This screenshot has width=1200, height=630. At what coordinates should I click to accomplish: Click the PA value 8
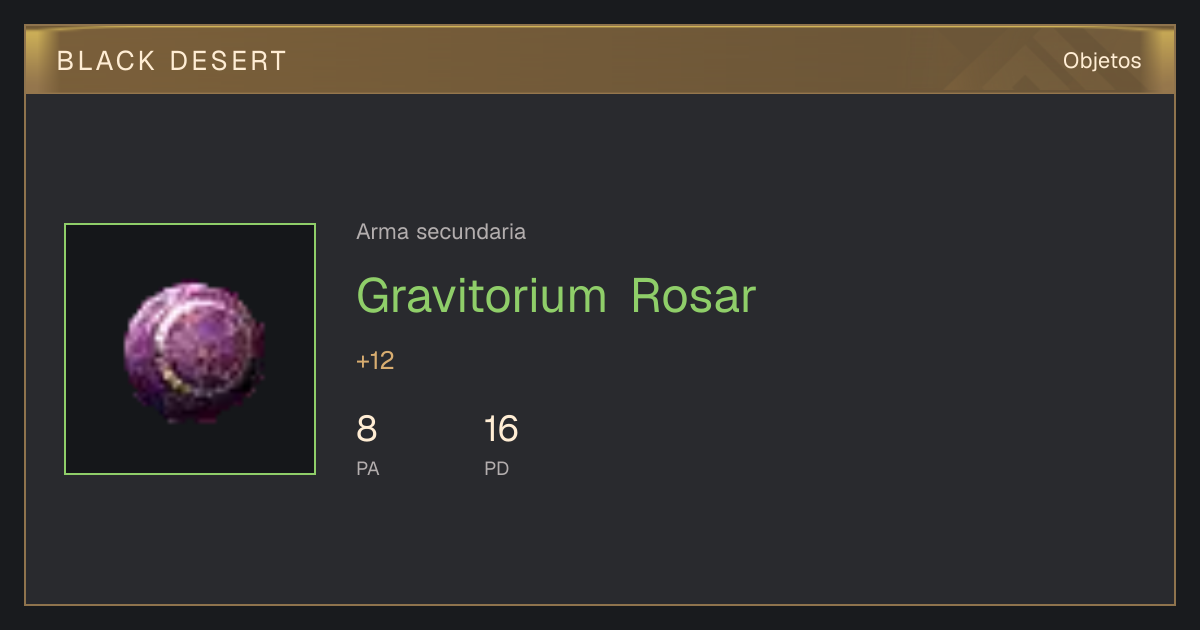click(x=367, y=429)
